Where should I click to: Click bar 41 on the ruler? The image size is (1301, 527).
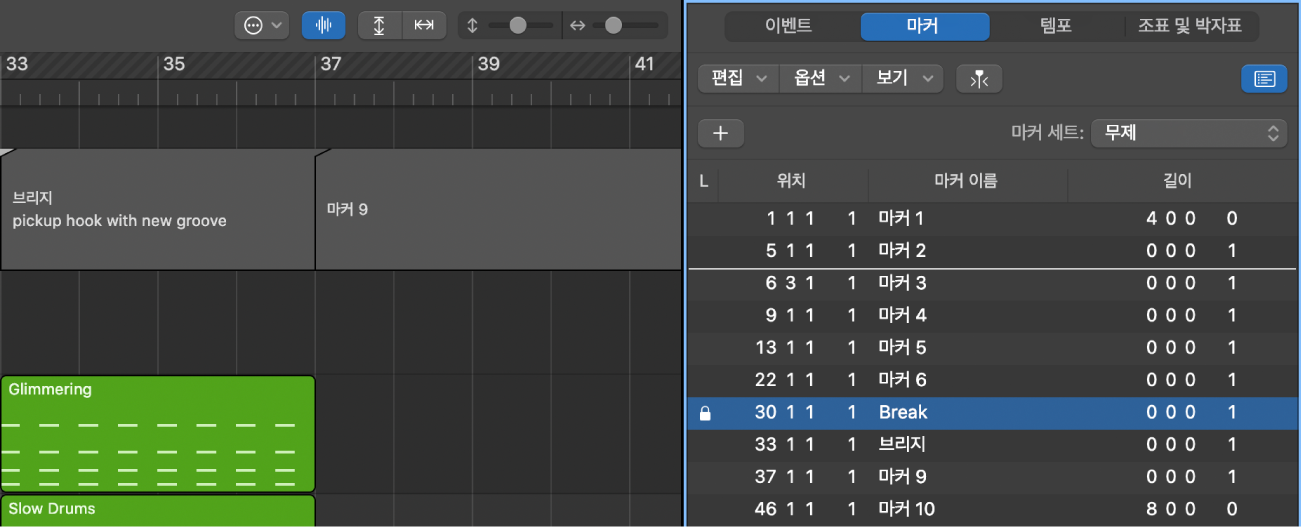645,64
